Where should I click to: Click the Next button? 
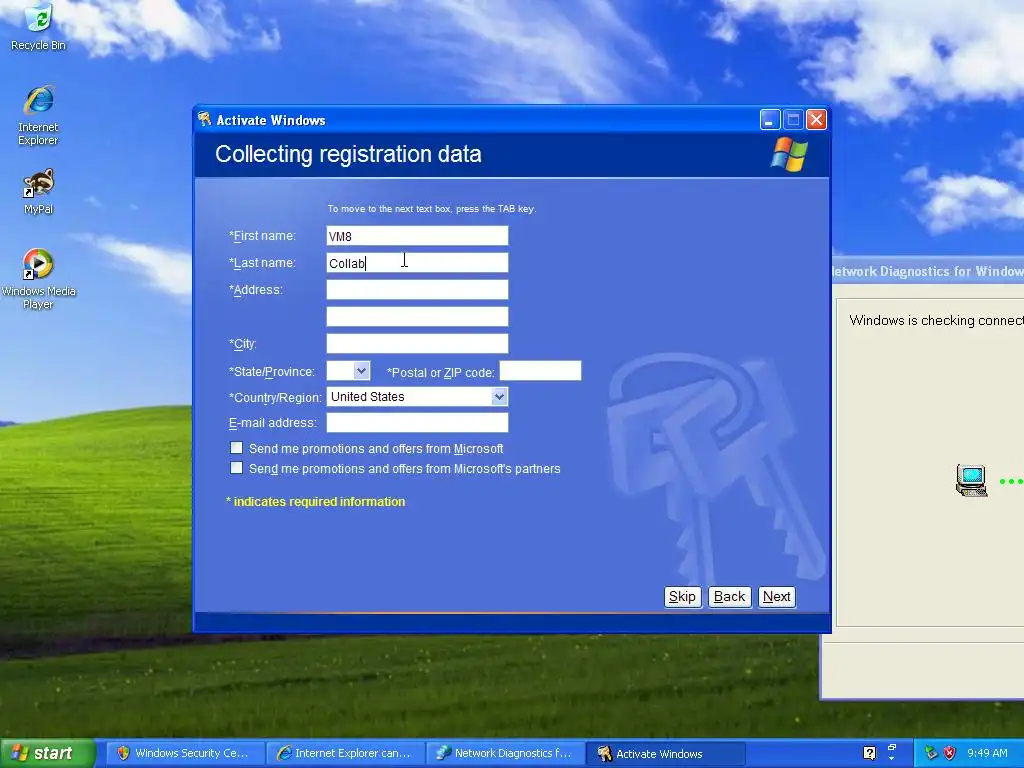[776, 596]
